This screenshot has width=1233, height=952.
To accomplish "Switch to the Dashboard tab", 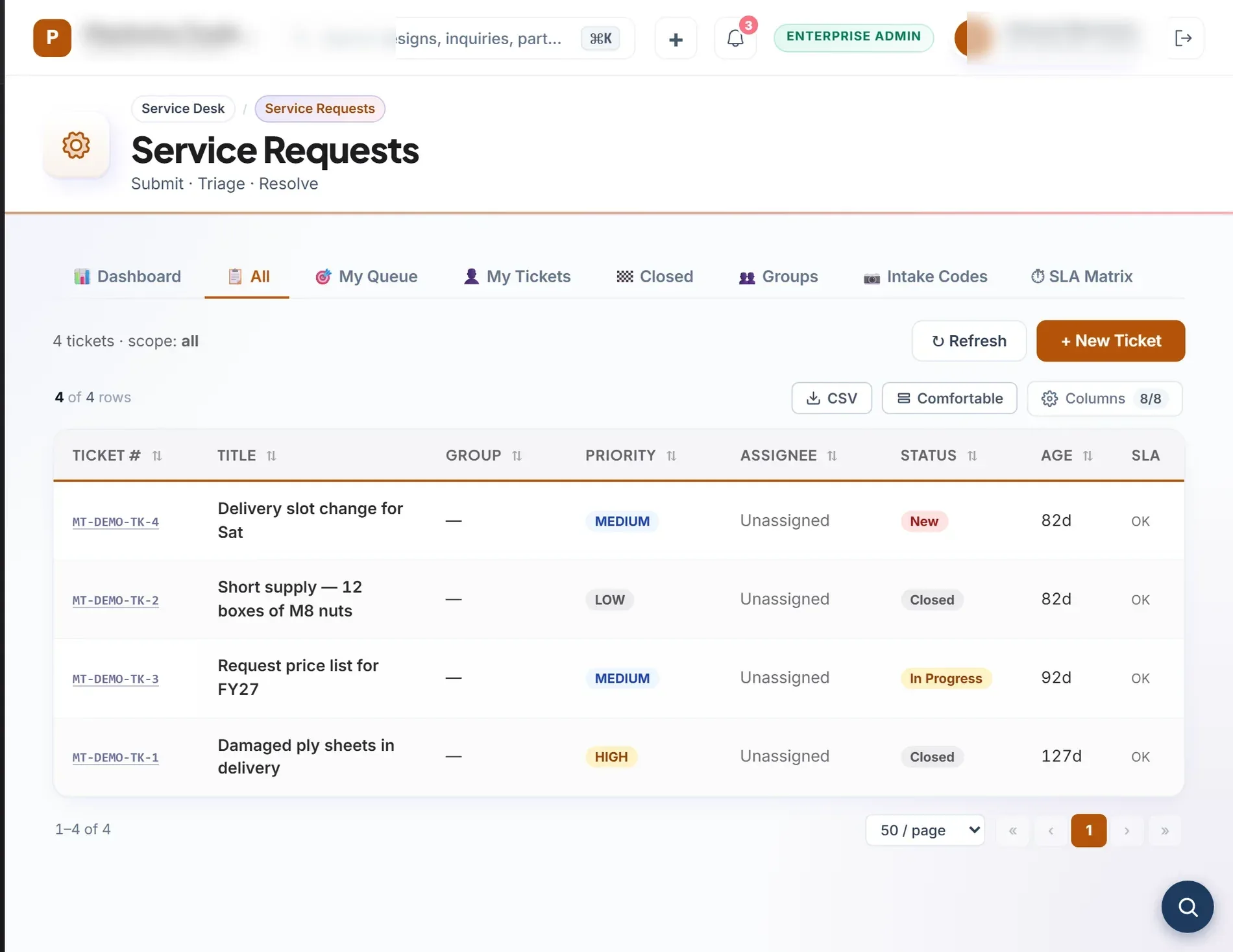I will coord(127,276).
